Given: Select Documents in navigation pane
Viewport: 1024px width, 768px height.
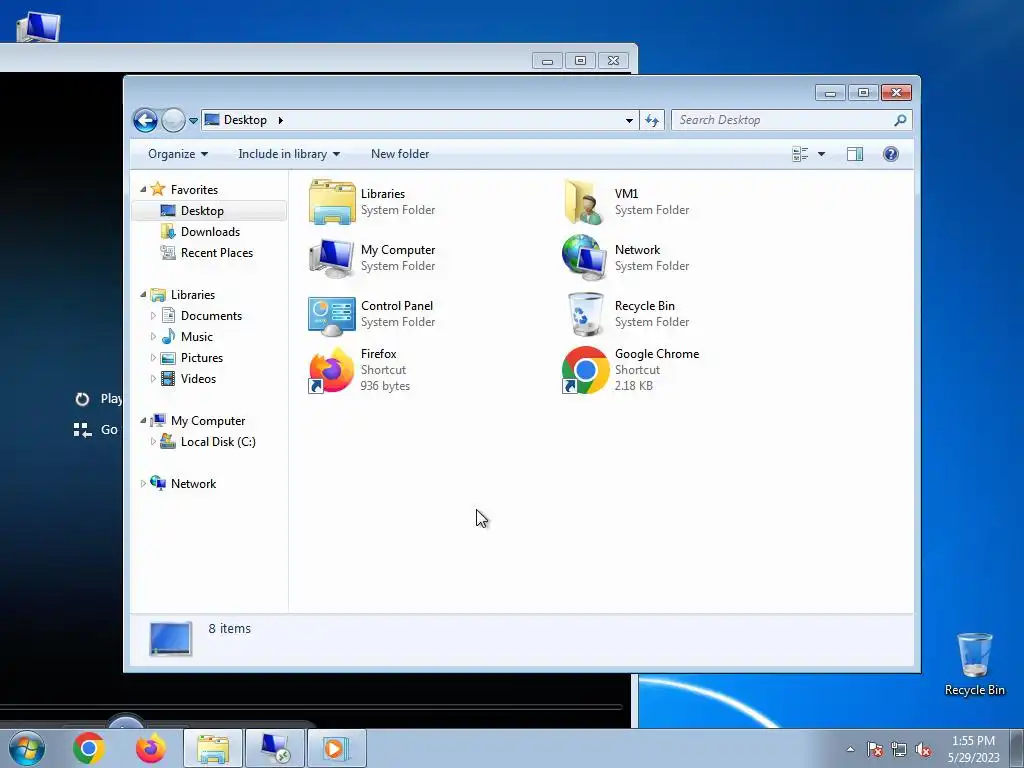Looking at the screenshot, I should [211, 315].
